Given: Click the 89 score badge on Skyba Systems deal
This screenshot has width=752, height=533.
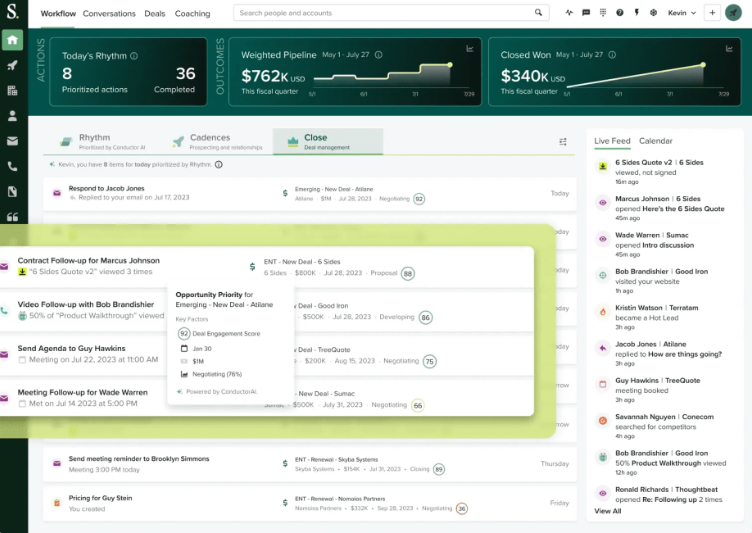Looking at the screenshot, I should pos(439,469).
